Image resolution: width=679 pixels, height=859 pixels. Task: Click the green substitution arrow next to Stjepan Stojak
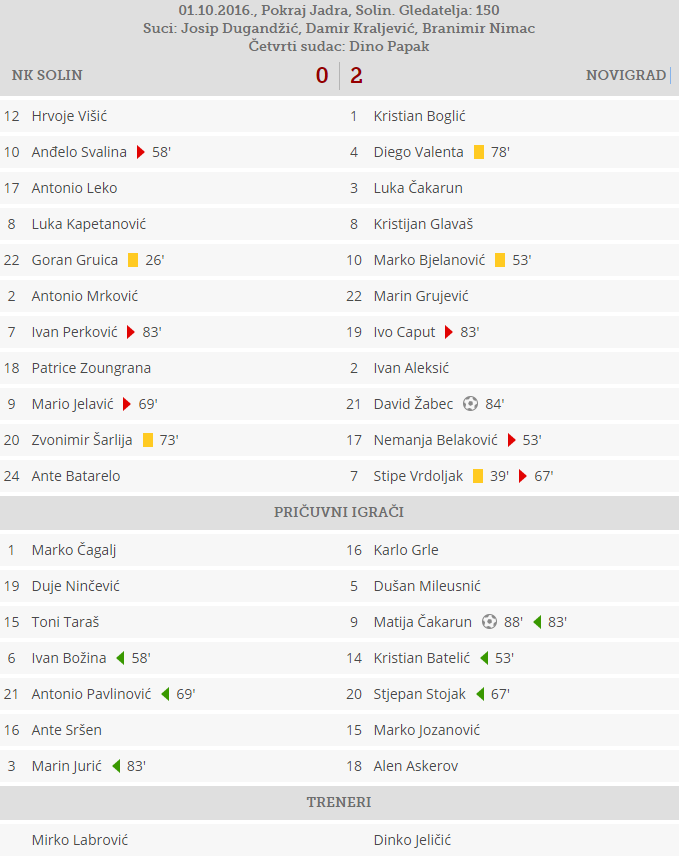coord(480,694)
